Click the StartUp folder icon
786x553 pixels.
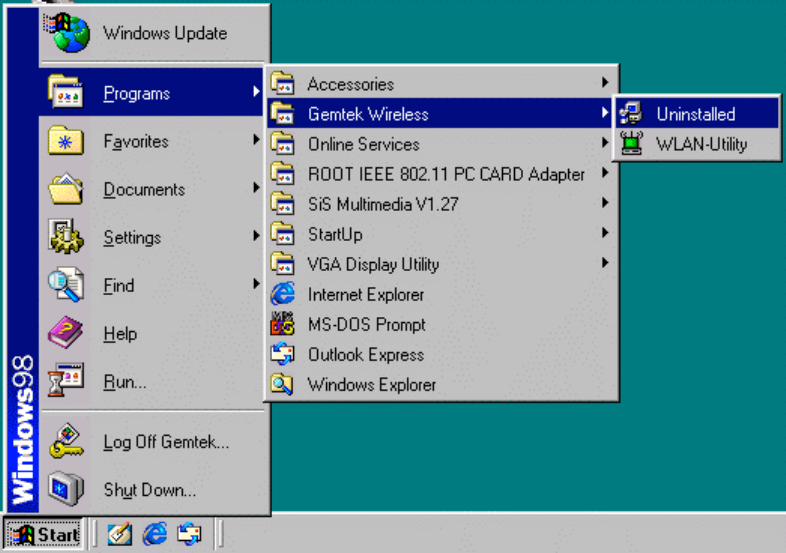(283, 234)
